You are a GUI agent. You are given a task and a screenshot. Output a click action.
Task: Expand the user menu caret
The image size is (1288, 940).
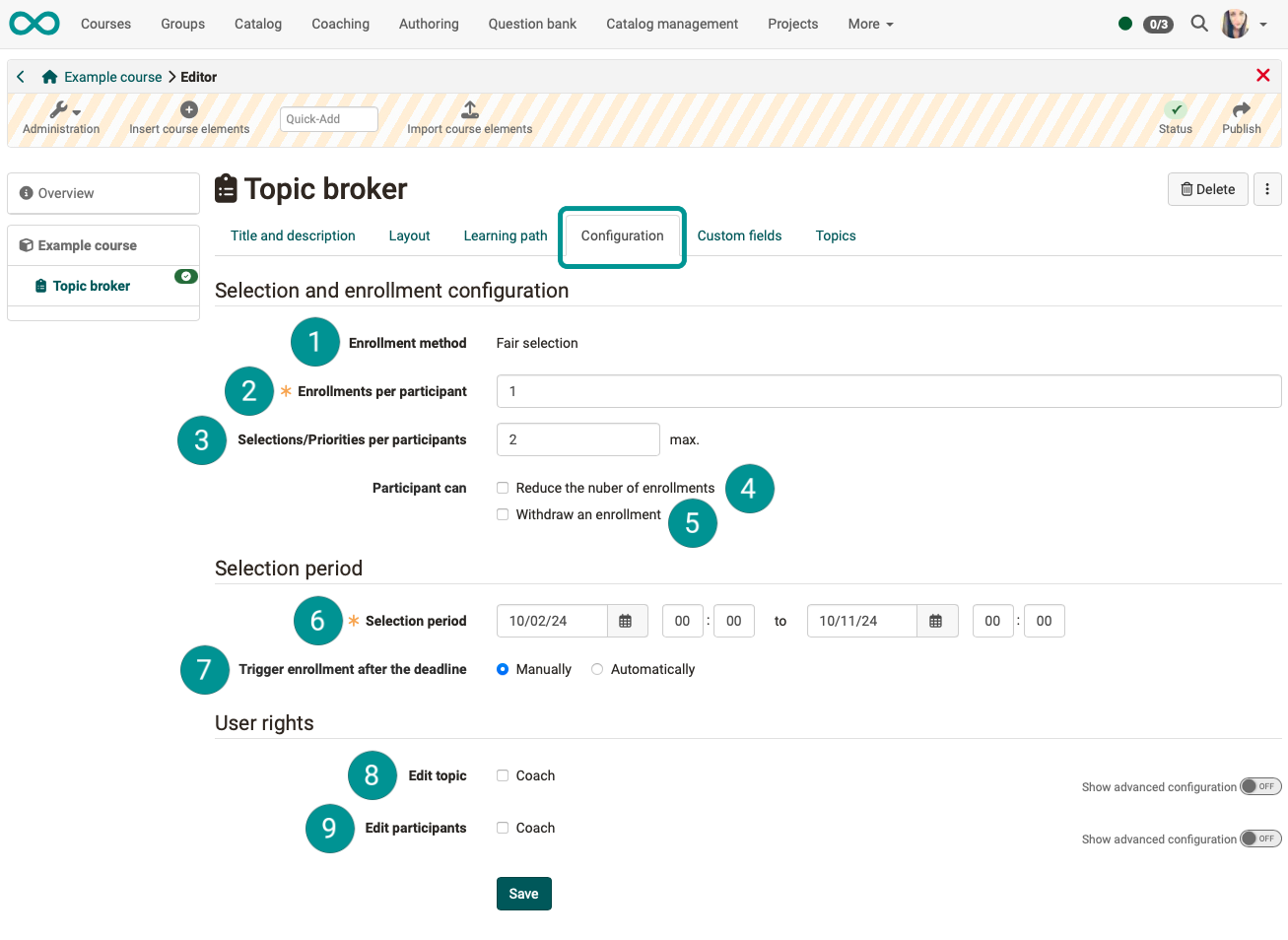pos(1263,25)
